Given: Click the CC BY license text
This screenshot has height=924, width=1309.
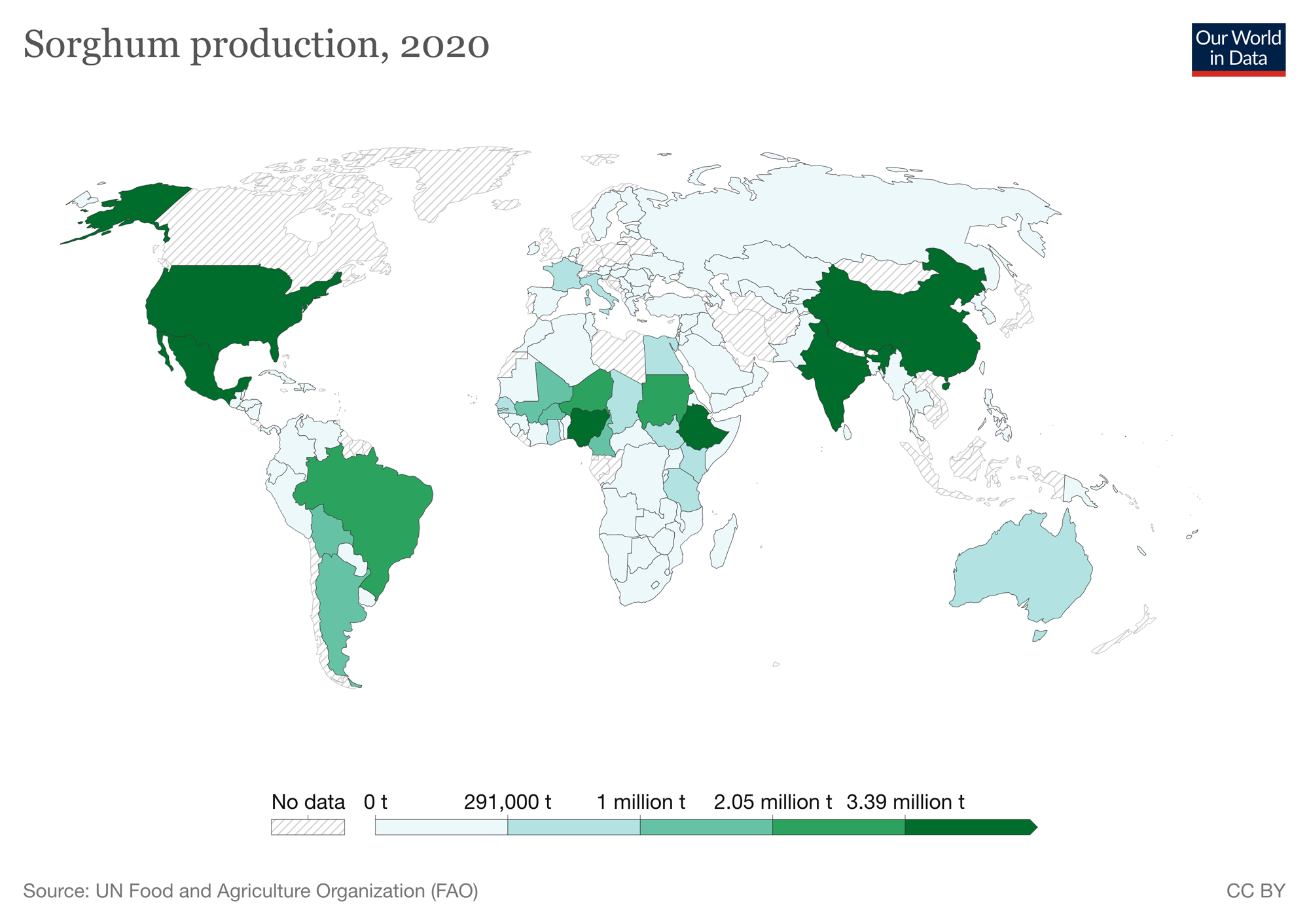Looking at the screenshot, I should [1255, 891].
